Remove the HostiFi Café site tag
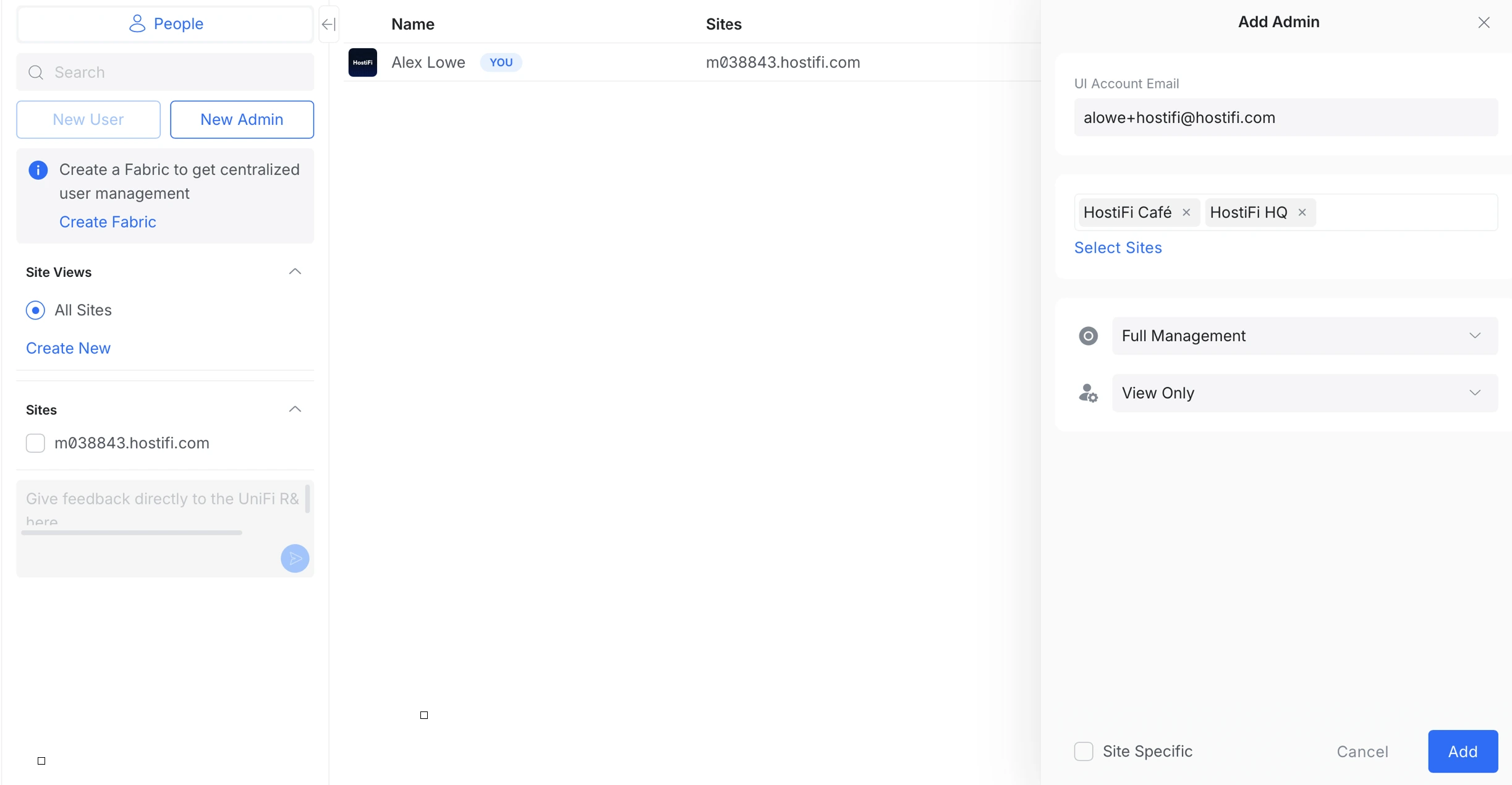Viewport: 1512px width, 785px height. point(1186,213)
